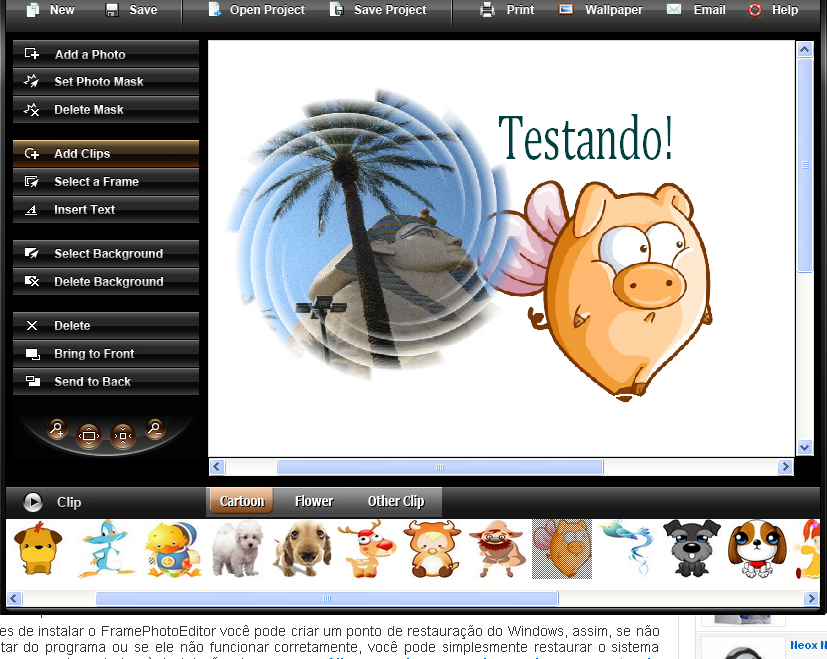Select the blue bird cartoon clip
Screen dimensions: 827x659
(105, 549)
